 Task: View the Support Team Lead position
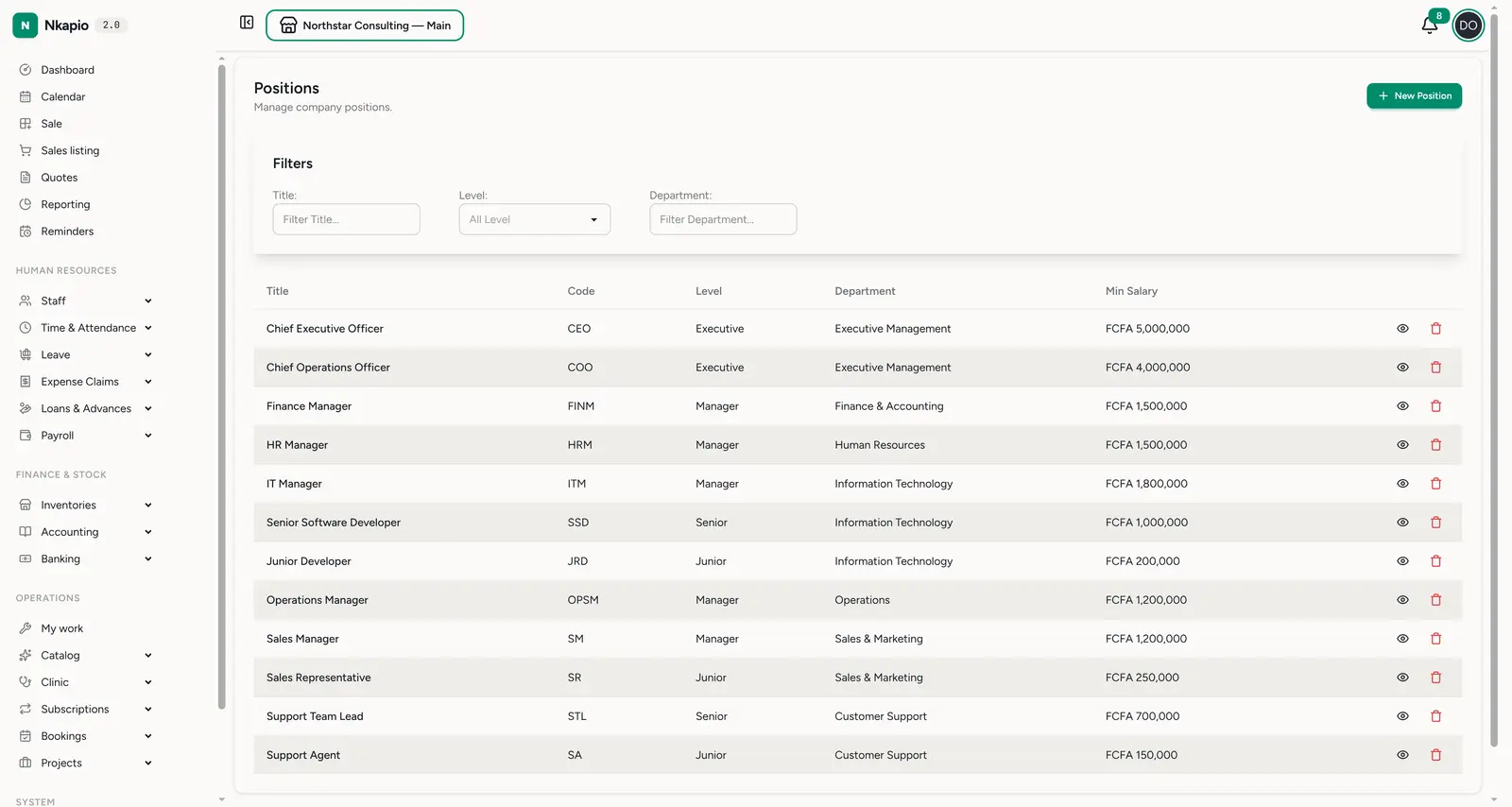(1402, 716)
